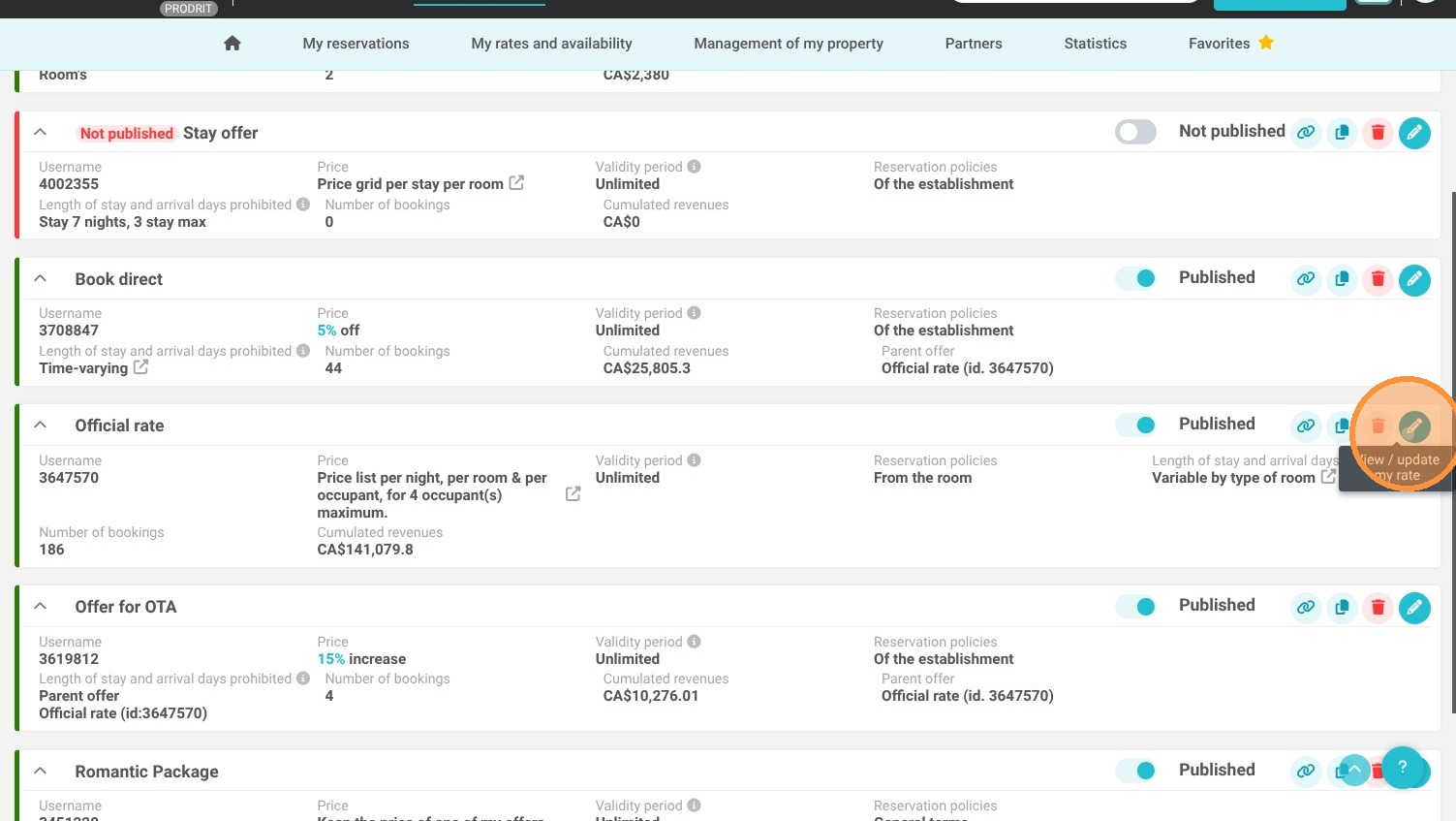Open Stay offer price grid external link
The height and width of the screenshot is (821, 1456).
point(516,182)
